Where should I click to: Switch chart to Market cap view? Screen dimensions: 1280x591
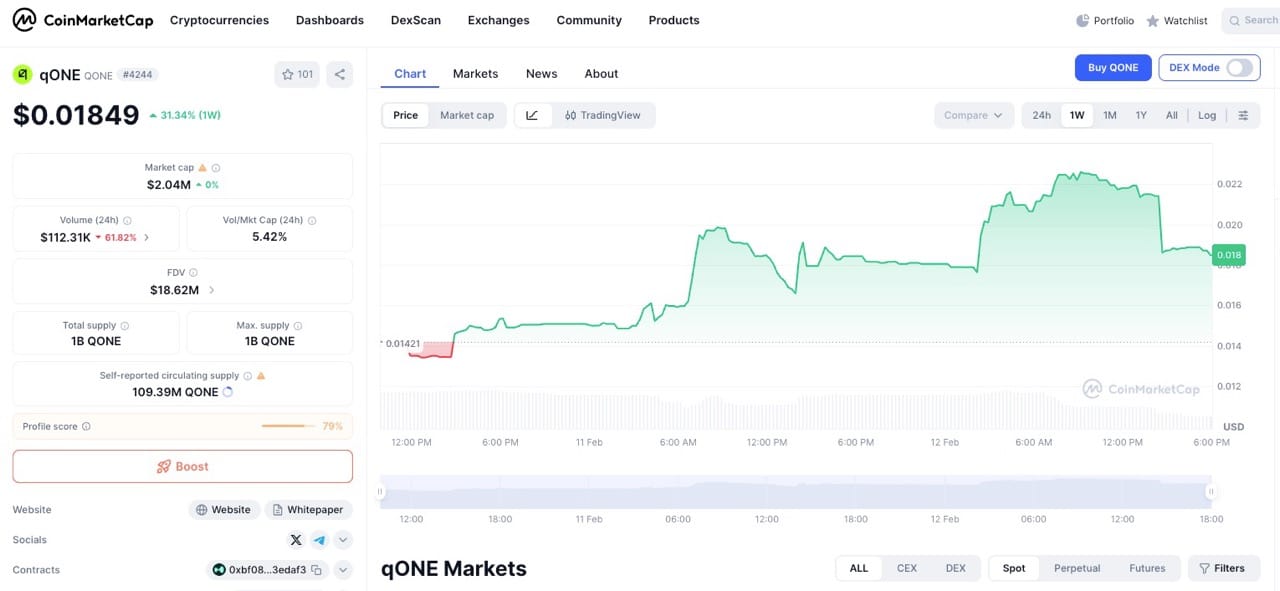[x=467, y=115]
